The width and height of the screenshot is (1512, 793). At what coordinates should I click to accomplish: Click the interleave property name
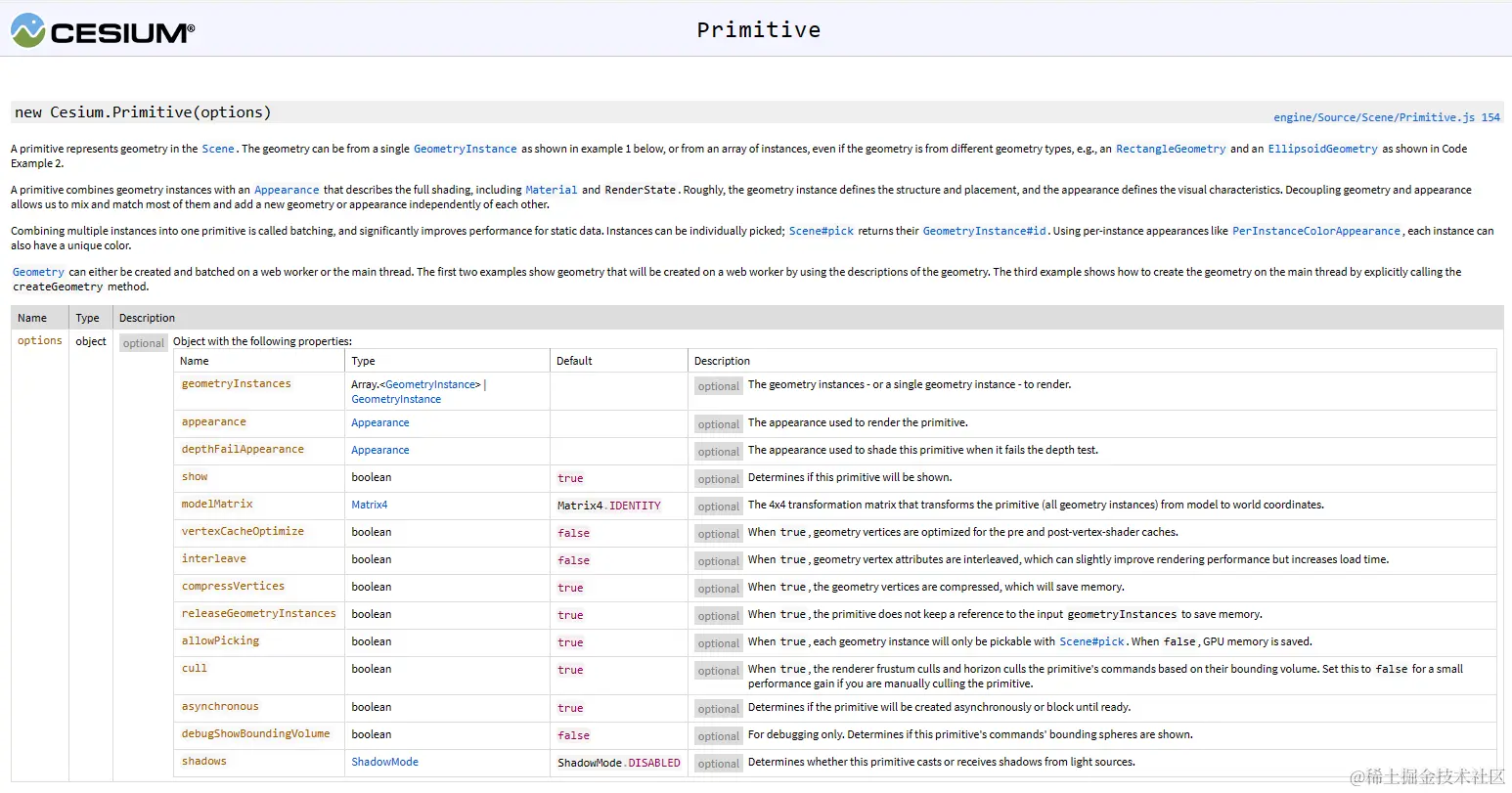coord(214,558)
